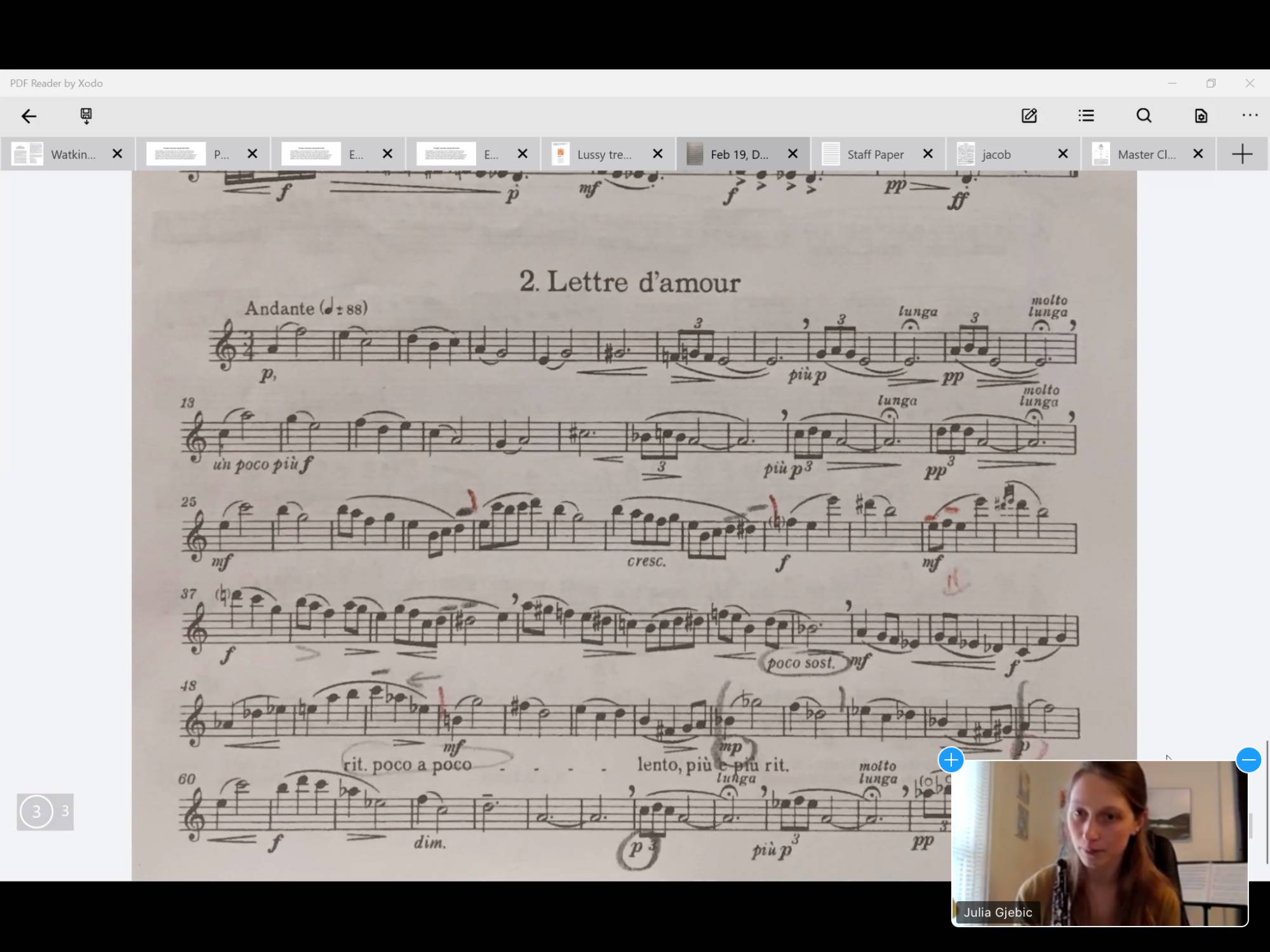This screenshot has height=952, width=1270.
Task: Save the current document
Action: pos(86,116)
